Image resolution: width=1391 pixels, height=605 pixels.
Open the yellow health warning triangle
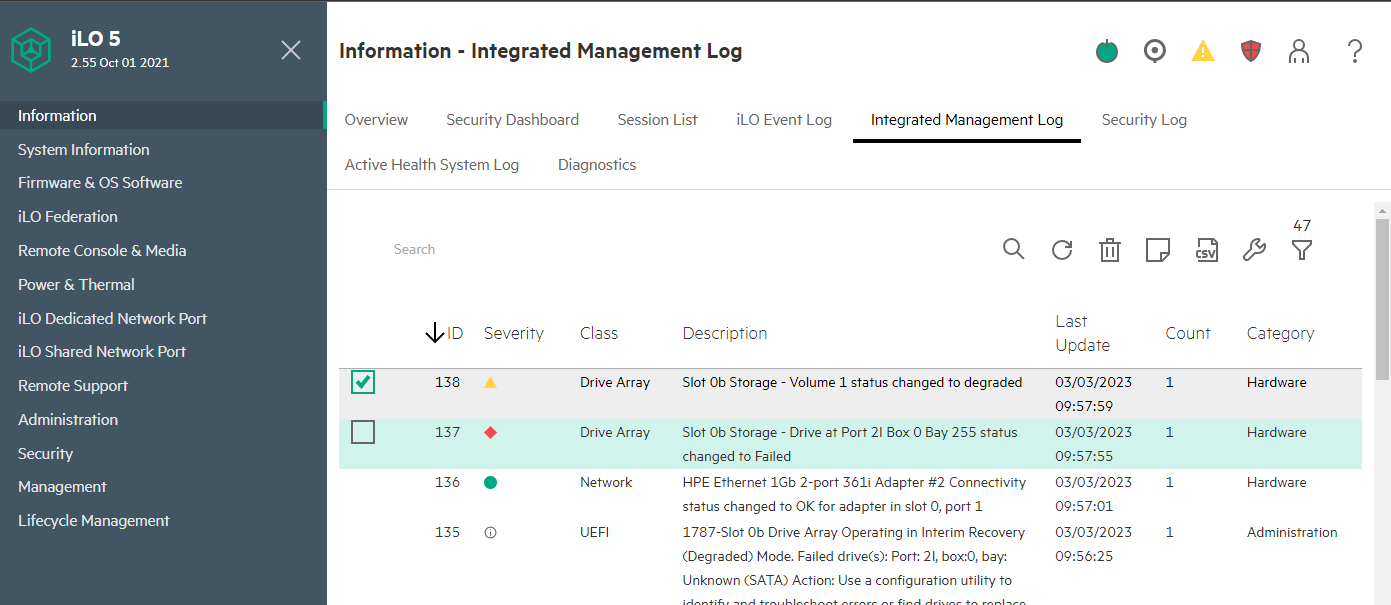[1202, 50]
